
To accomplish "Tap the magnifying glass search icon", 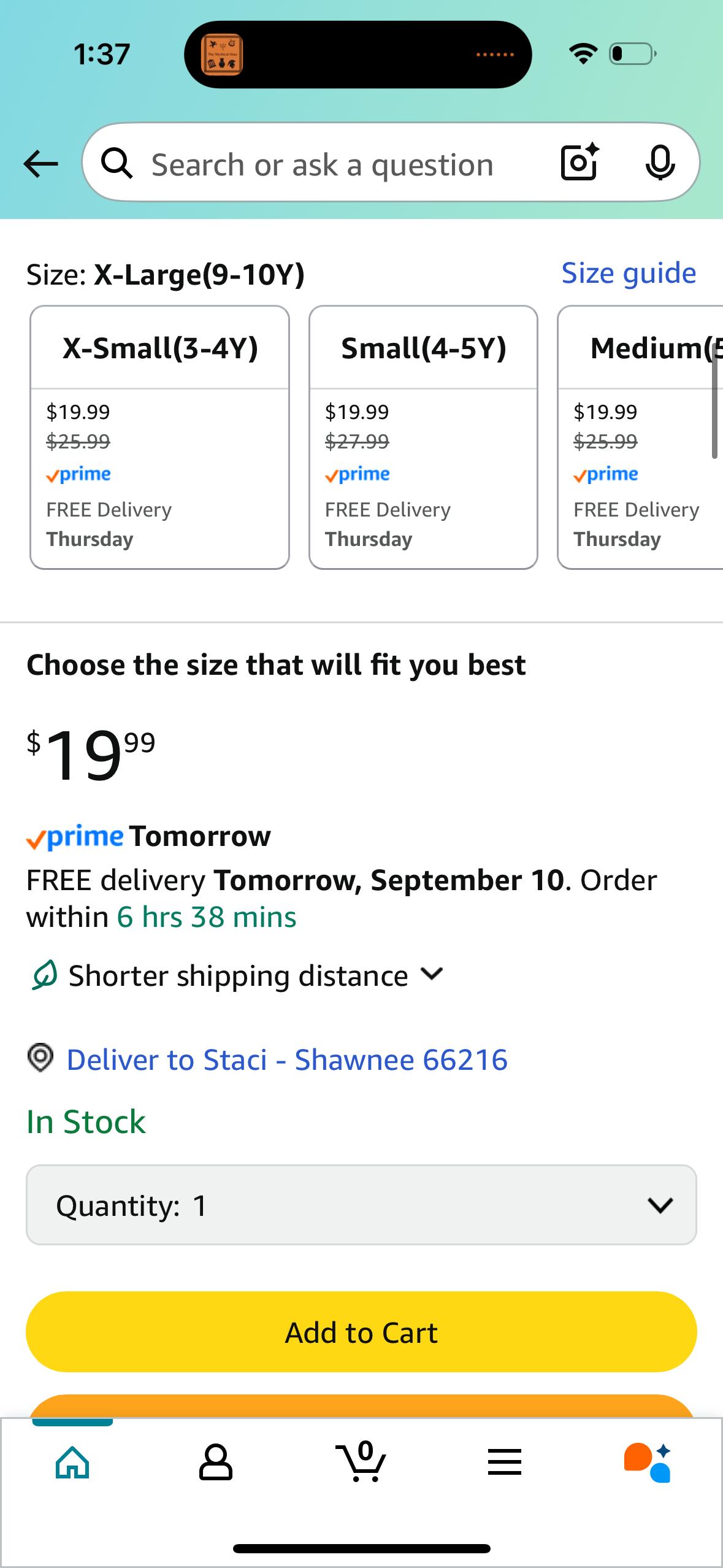I will point(117,164).
